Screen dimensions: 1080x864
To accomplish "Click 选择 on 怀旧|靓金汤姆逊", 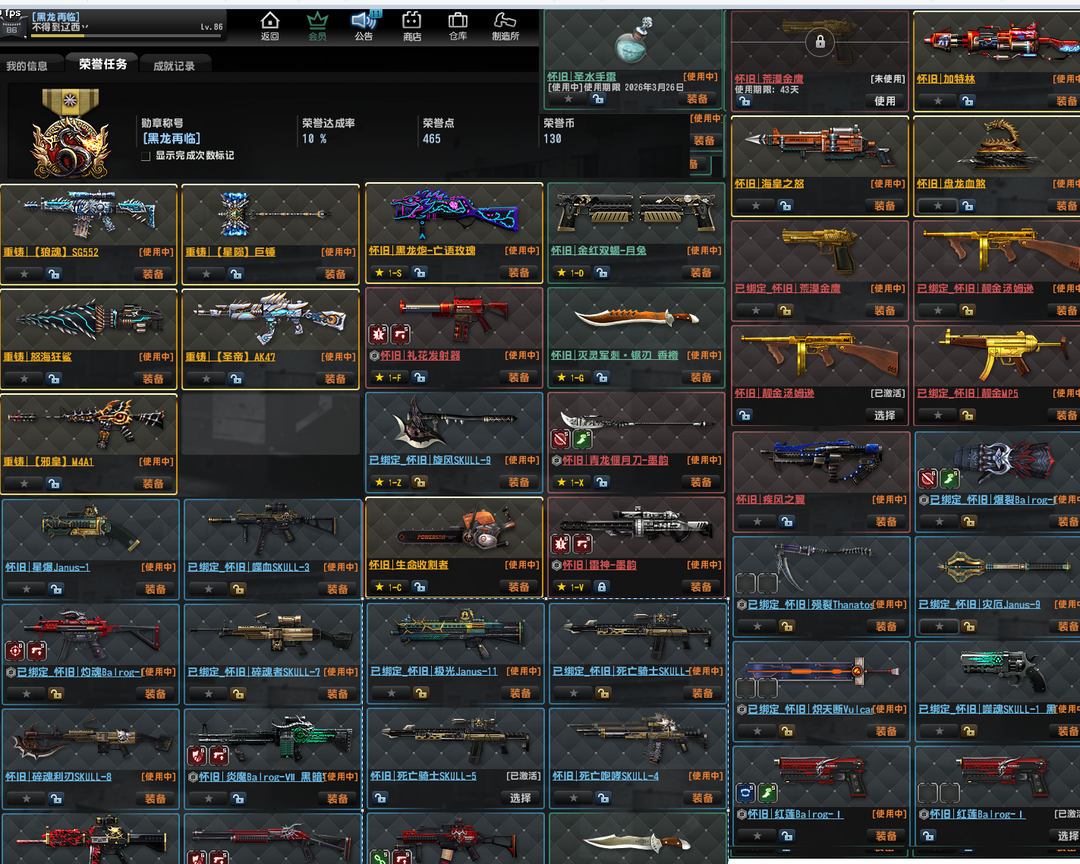I will pos(884,415).
